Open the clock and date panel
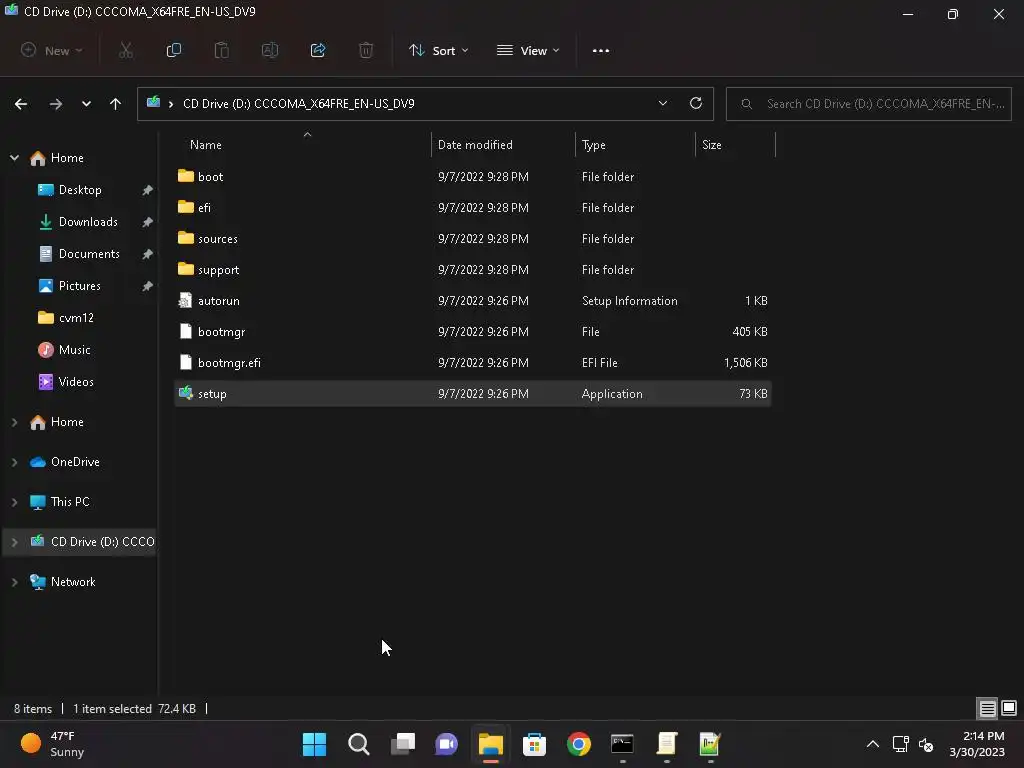The height and width of the screenshot is (768, 1024). pyautogui.click(x=978, y=744)
